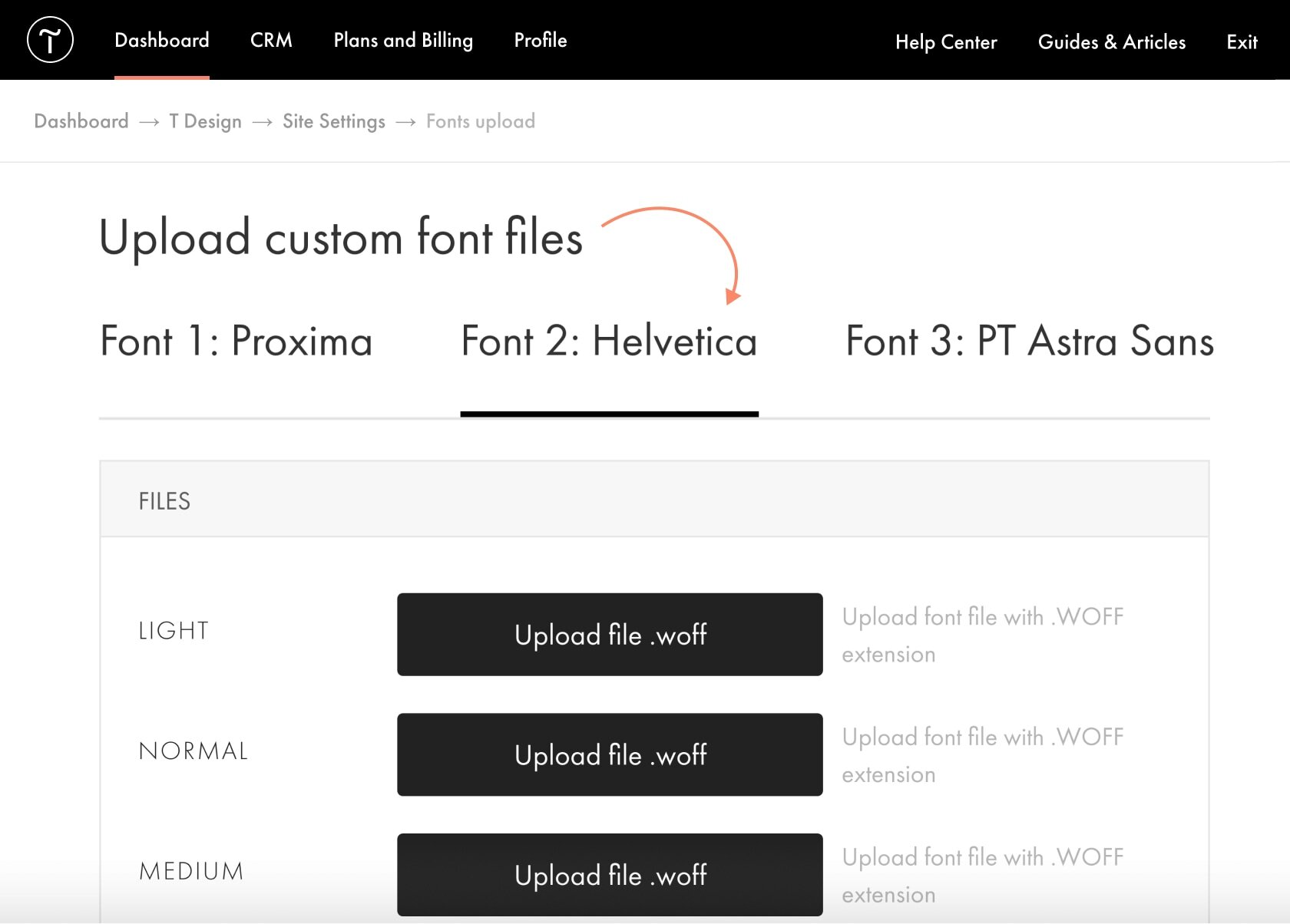Open the Help Center link
Screen dimensions: 1290x924
[946, 42]
